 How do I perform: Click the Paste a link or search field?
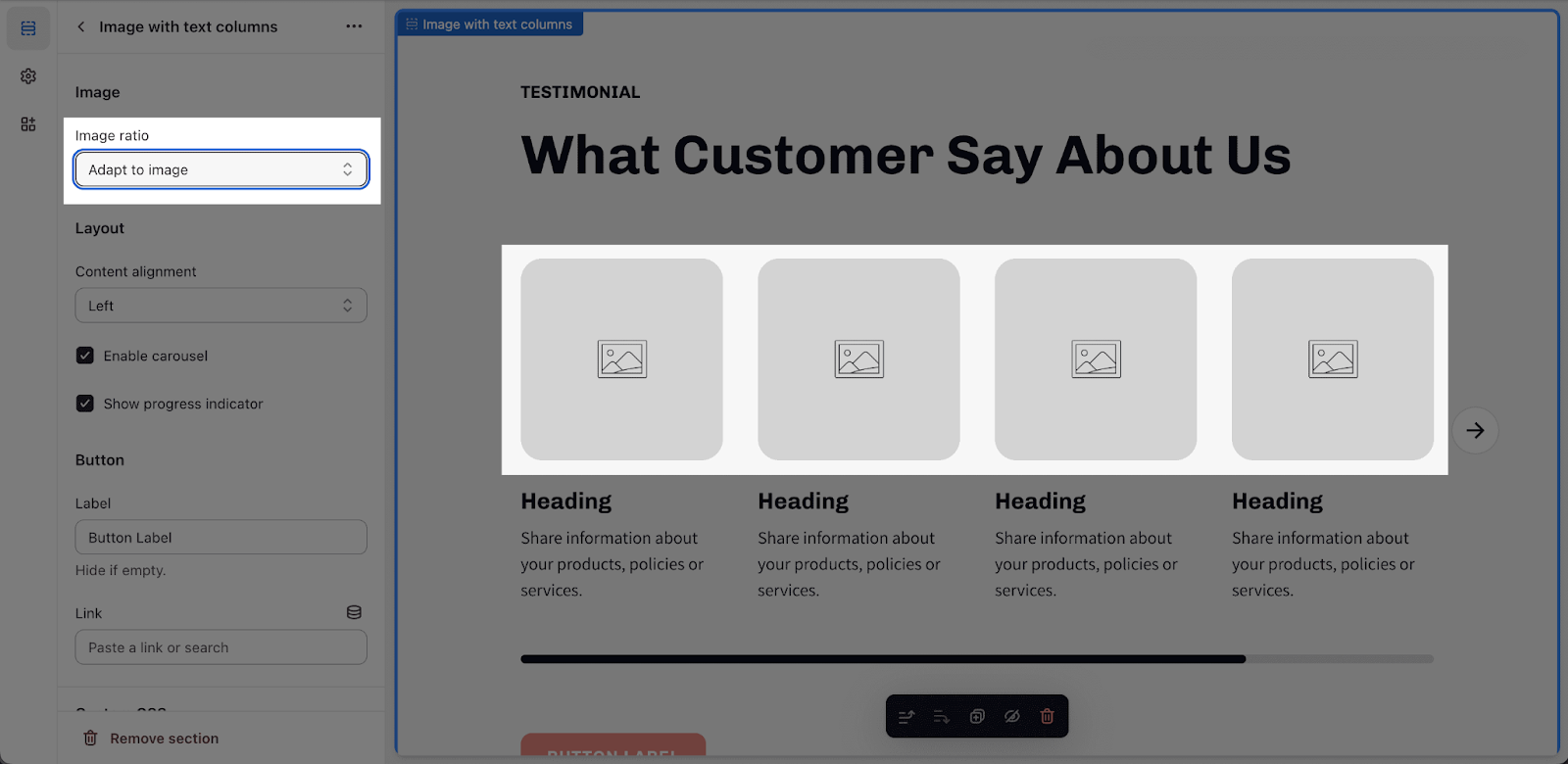[x=221, y=647]
